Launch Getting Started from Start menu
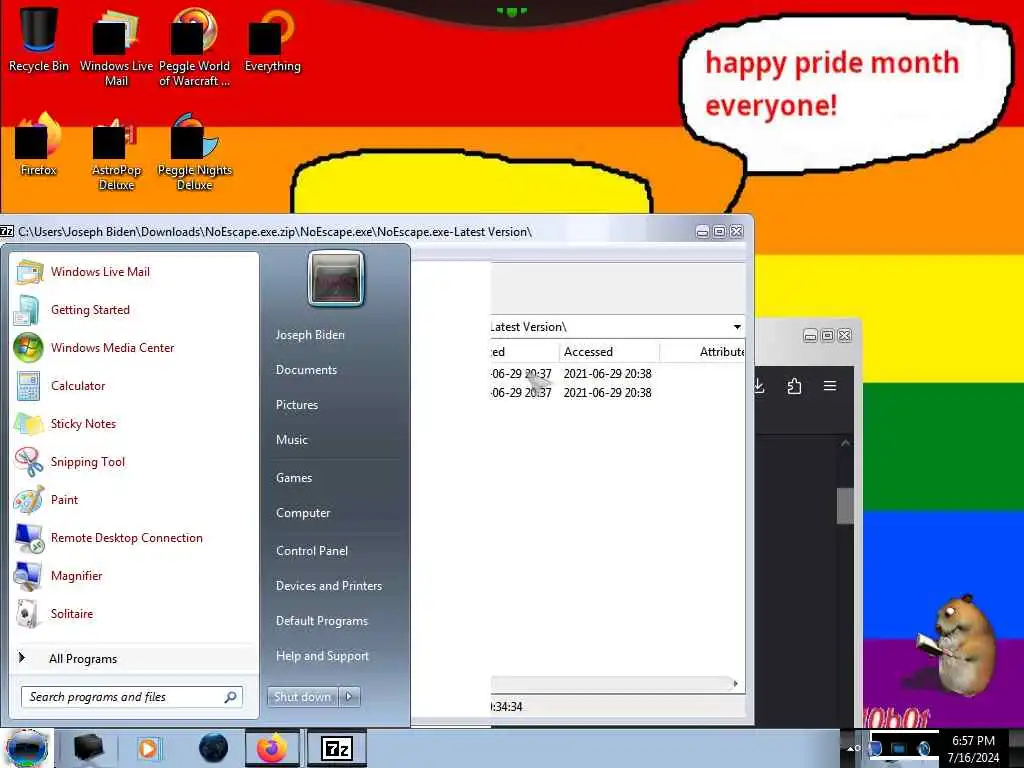This screenshot has width=1024, height=768. click(134, 310)
